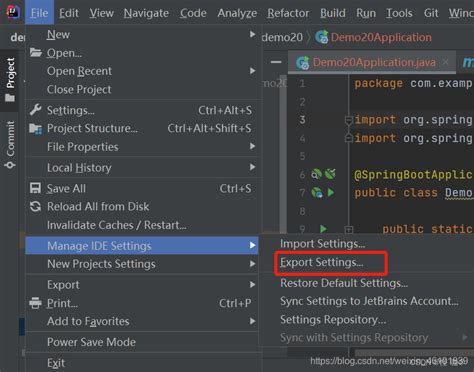Click the Print printer icon
Image resolution: width=474 pixels, height=372 pixels.
[x=35, y=303]
